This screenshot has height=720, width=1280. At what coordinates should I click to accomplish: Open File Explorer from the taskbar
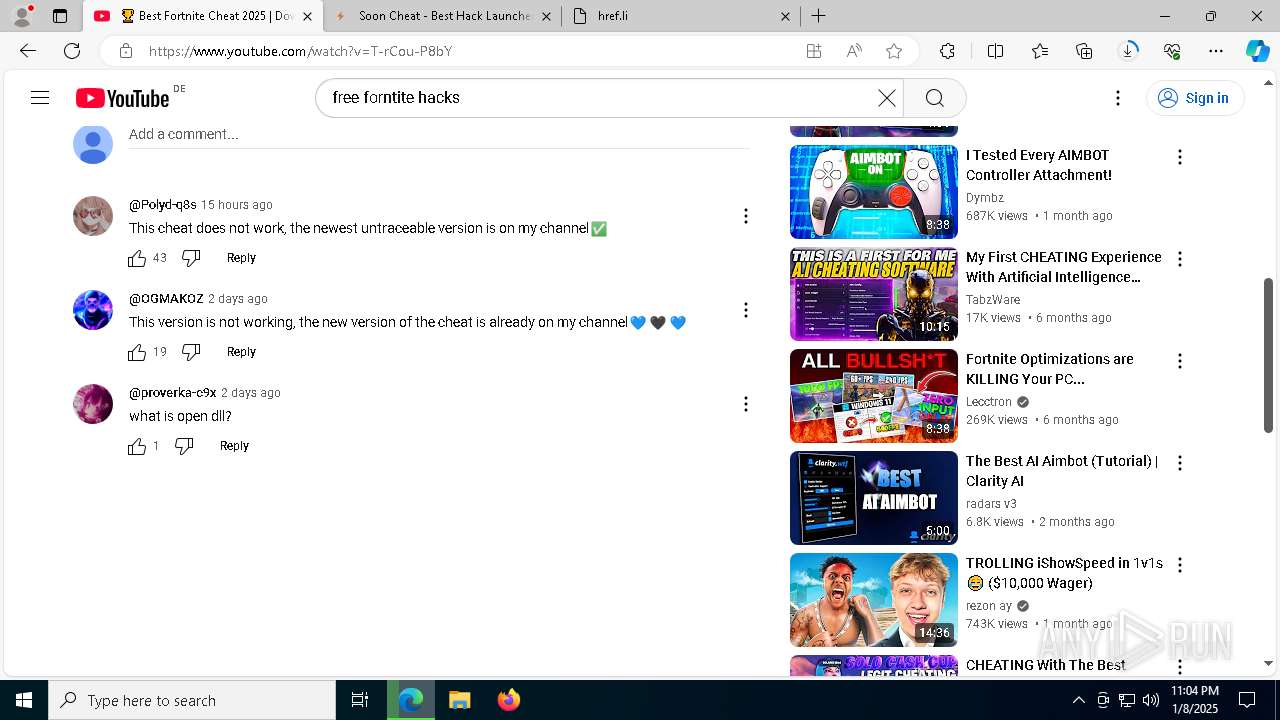coord(459,700)
